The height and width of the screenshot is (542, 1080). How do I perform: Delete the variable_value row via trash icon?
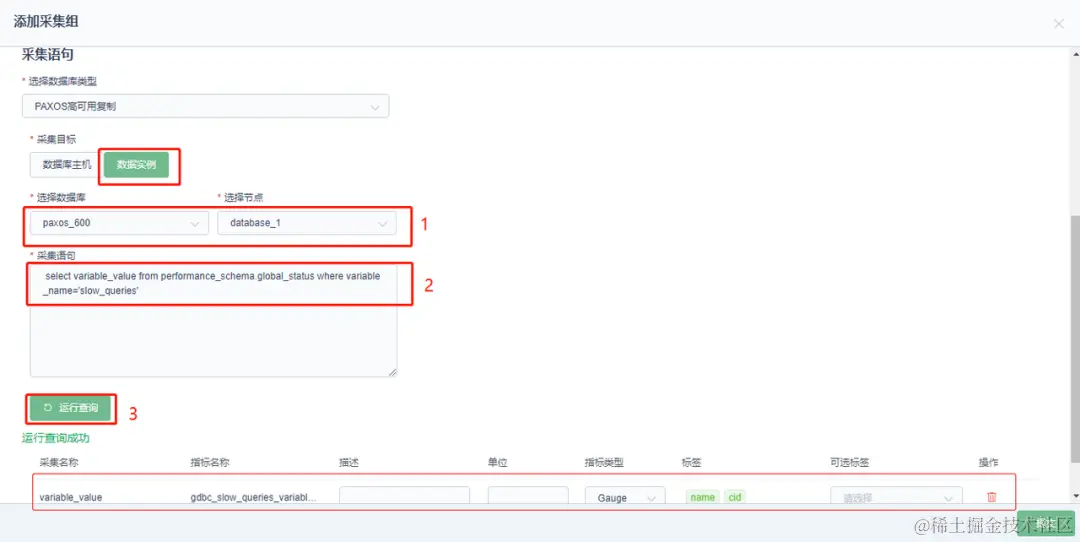click(x=991, y=497)
